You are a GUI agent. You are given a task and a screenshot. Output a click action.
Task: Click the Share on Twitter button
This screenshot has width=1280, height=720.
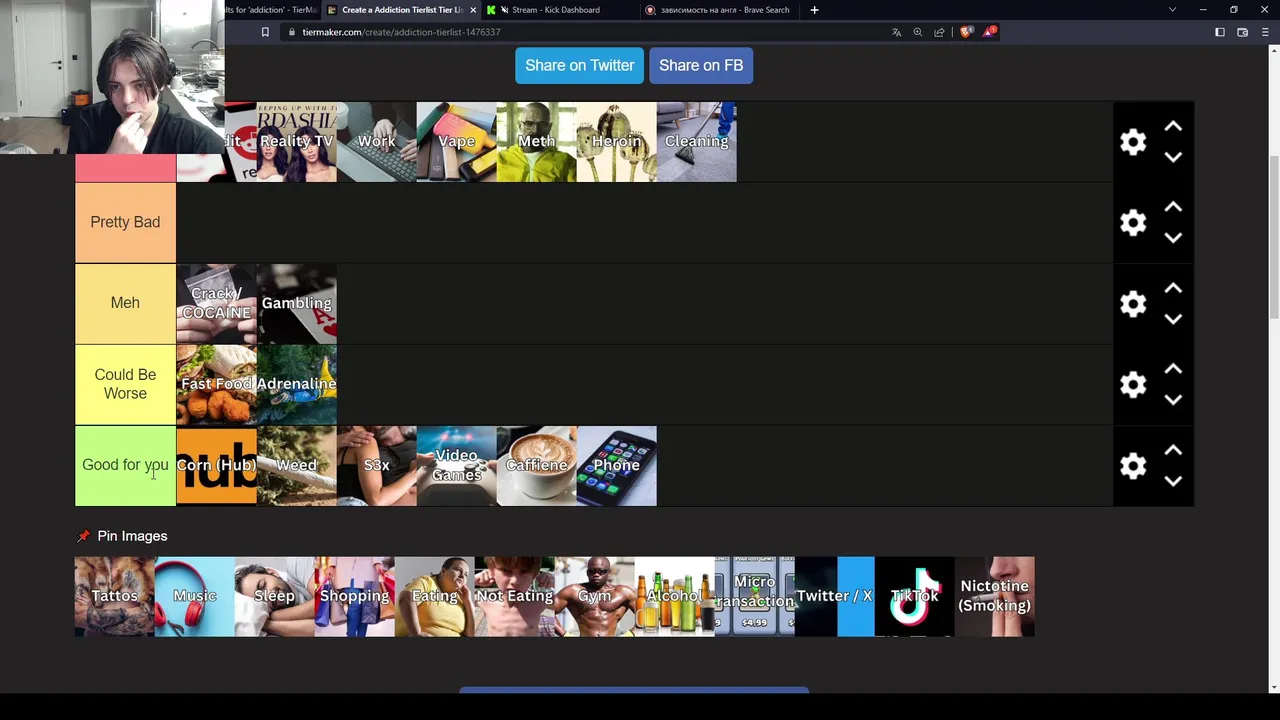pos(579,65)
